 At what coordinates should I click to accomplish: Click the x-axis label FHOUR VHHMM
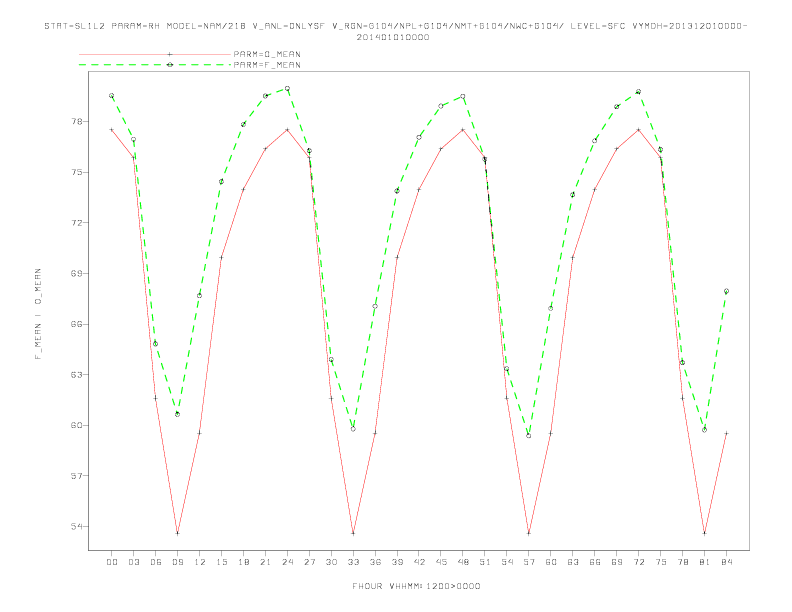[x=416, y=586]
